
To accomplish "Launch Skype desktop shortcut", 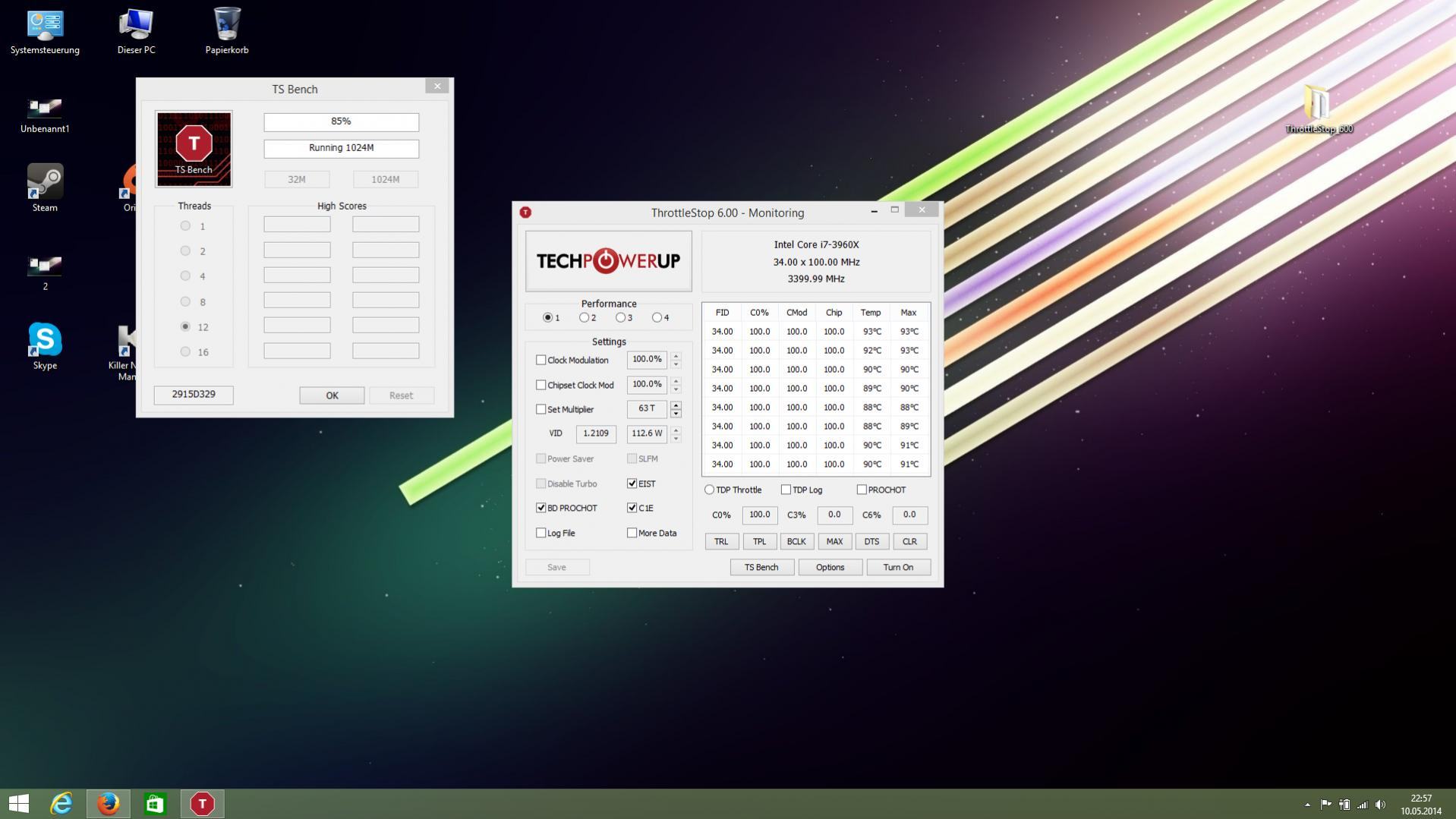I will [45, 346].
